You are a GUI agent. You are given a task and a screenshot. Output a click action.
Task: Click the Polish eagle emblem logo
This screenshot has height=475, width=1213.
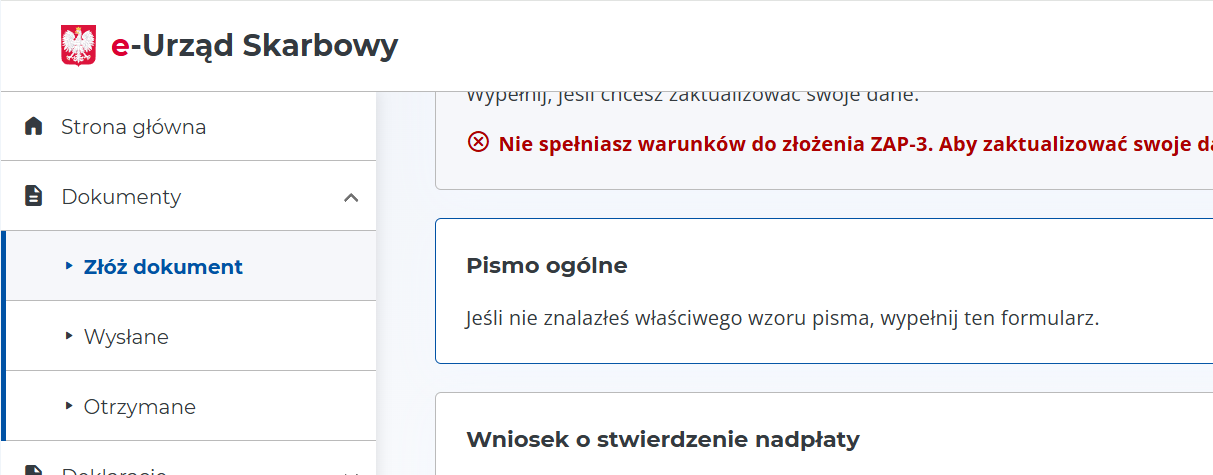tap(78, 46)
